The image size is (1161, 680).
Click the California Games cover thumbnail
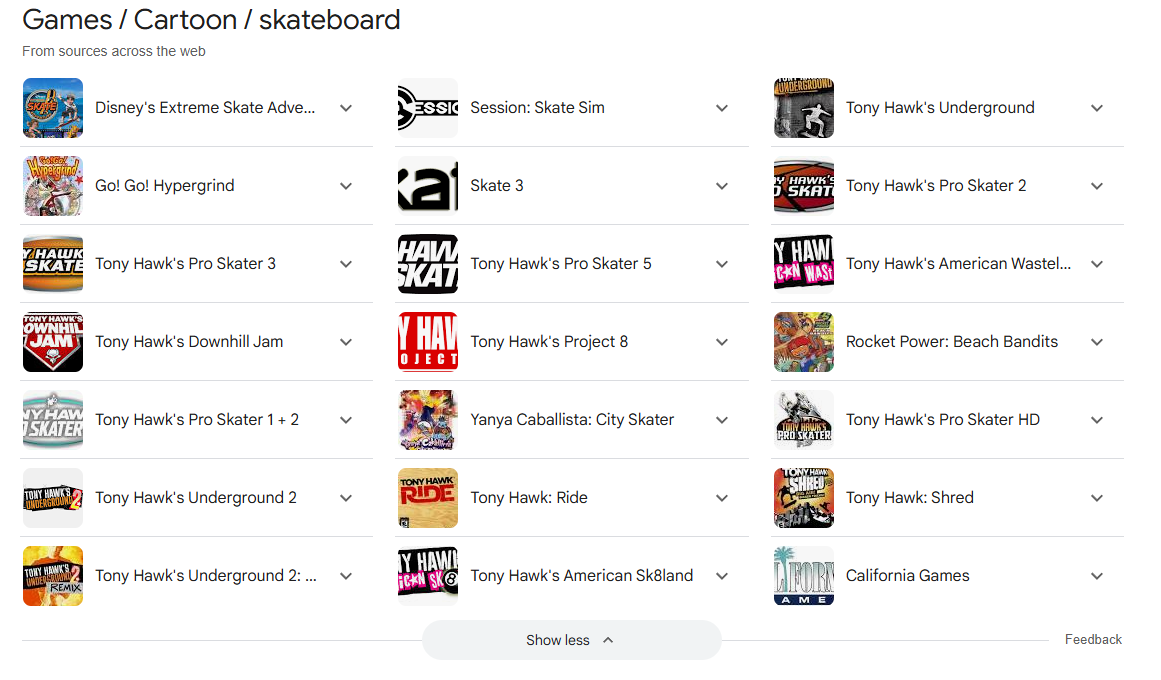[803, 576]
